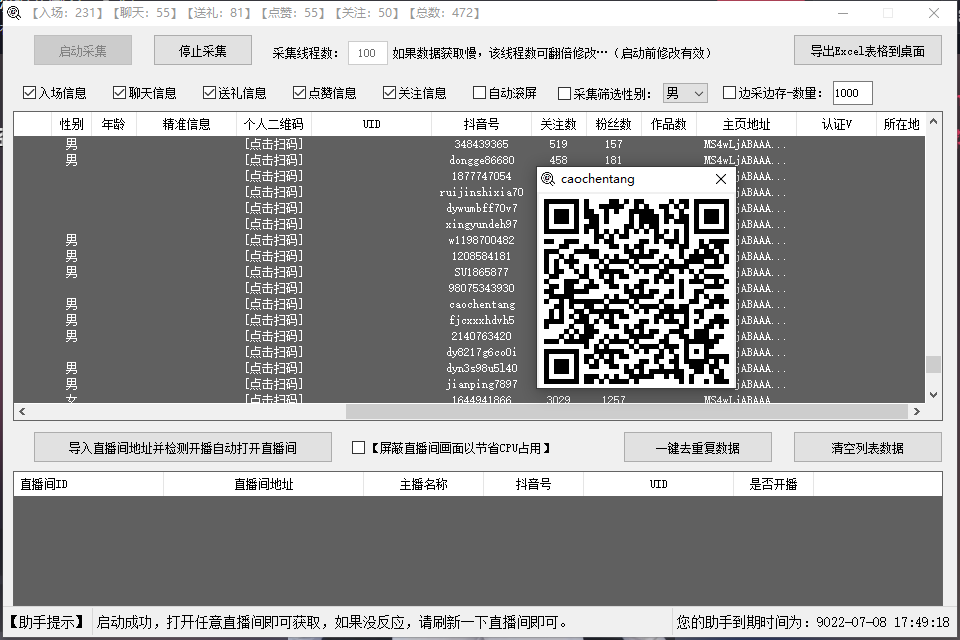Export data with 导出Excel表格到桌面 button
Image resolution: width=960 pixels, height=640 pixels.
868,50
